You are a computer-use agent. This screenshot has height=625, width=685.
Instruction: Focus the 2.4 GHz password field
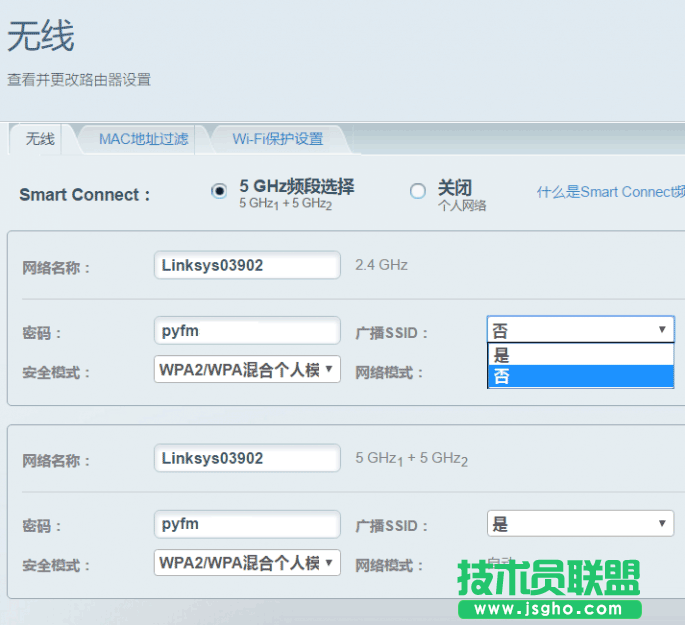point(247,330)
